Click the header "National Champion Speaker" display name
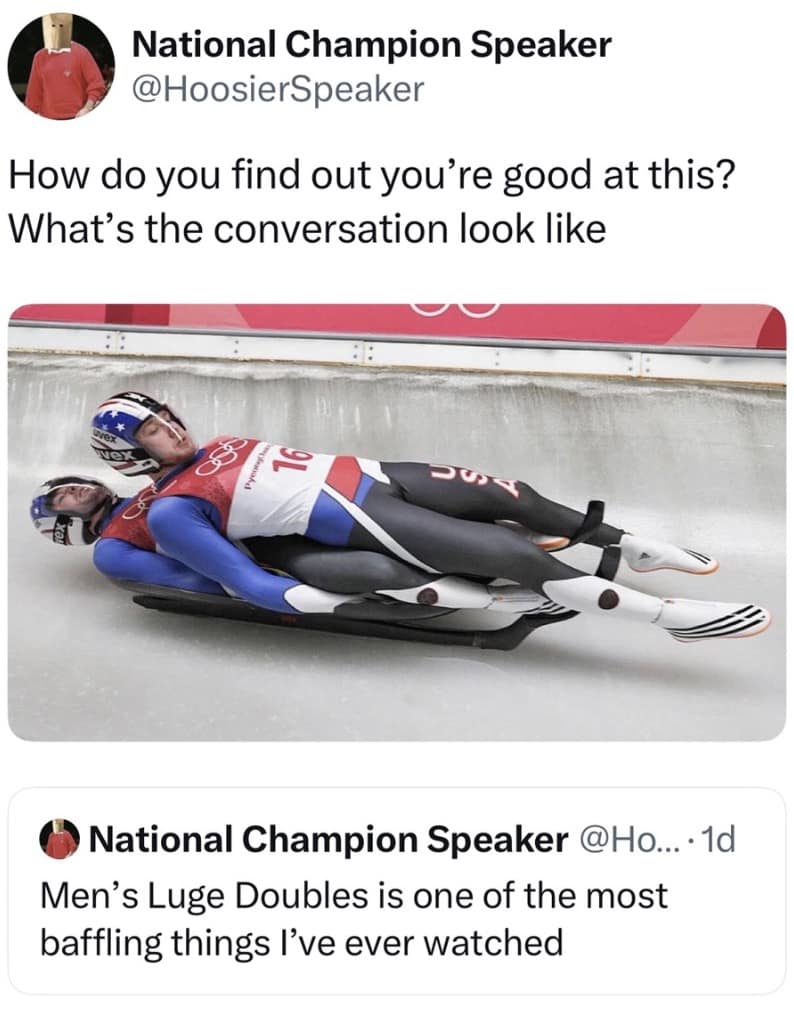Viewport: 794px width, 1018px height. coord(371,44)
